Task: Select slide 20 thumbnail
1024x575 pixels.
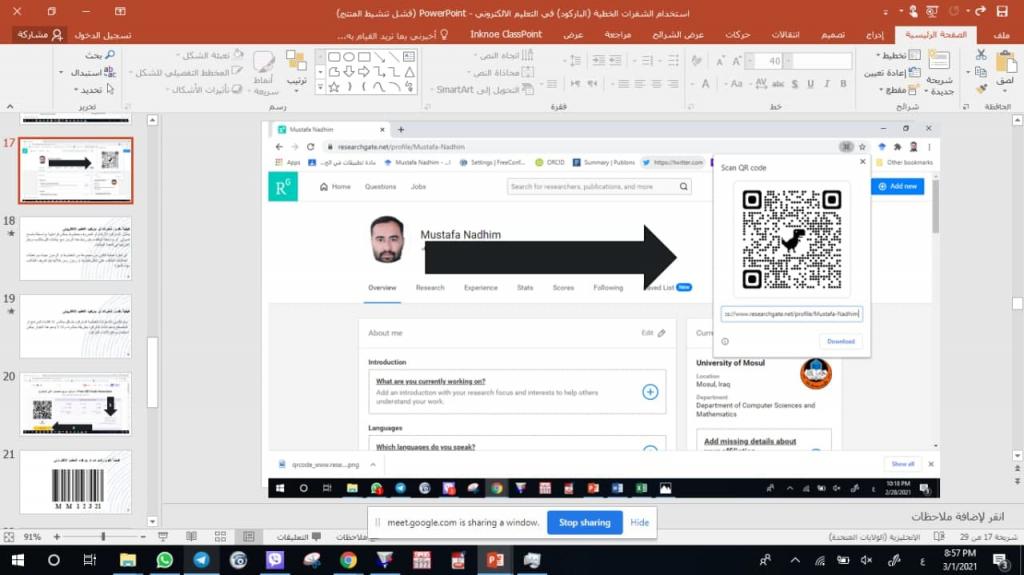Action: 75,403
